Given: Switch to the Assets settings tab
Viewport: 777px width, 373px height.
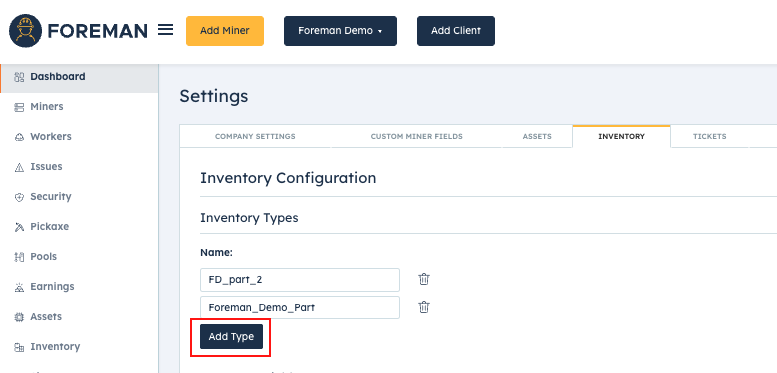Looking at the screenshot, I should [x=537, y=136].
